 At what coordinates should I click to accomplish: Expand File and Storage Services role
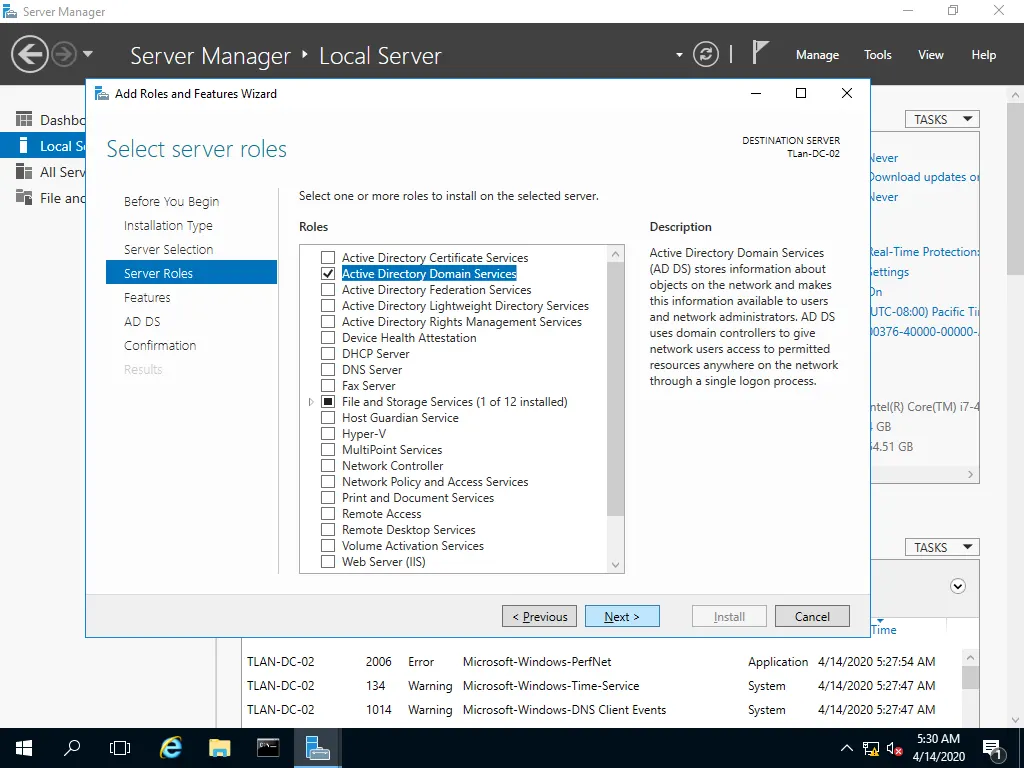pos(313,402)
